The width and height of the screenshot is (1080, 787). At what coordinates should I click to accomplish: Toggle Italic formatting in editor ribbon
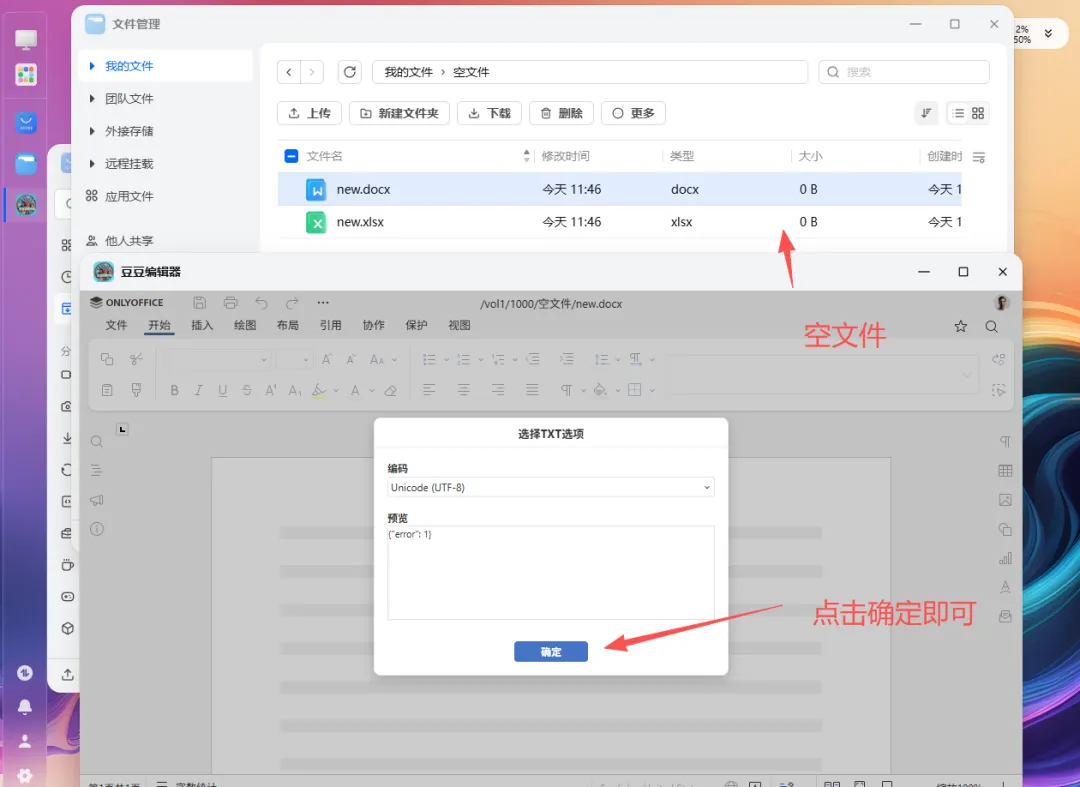click(198, 390)
